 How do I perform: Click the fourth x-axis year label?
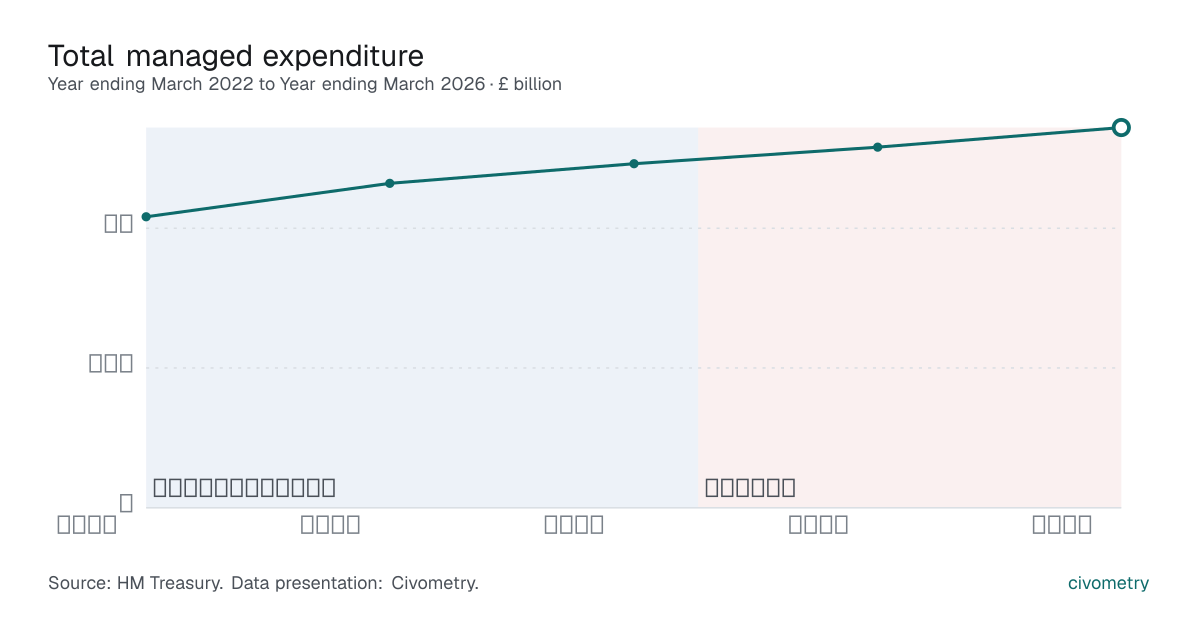pos(819,525)
